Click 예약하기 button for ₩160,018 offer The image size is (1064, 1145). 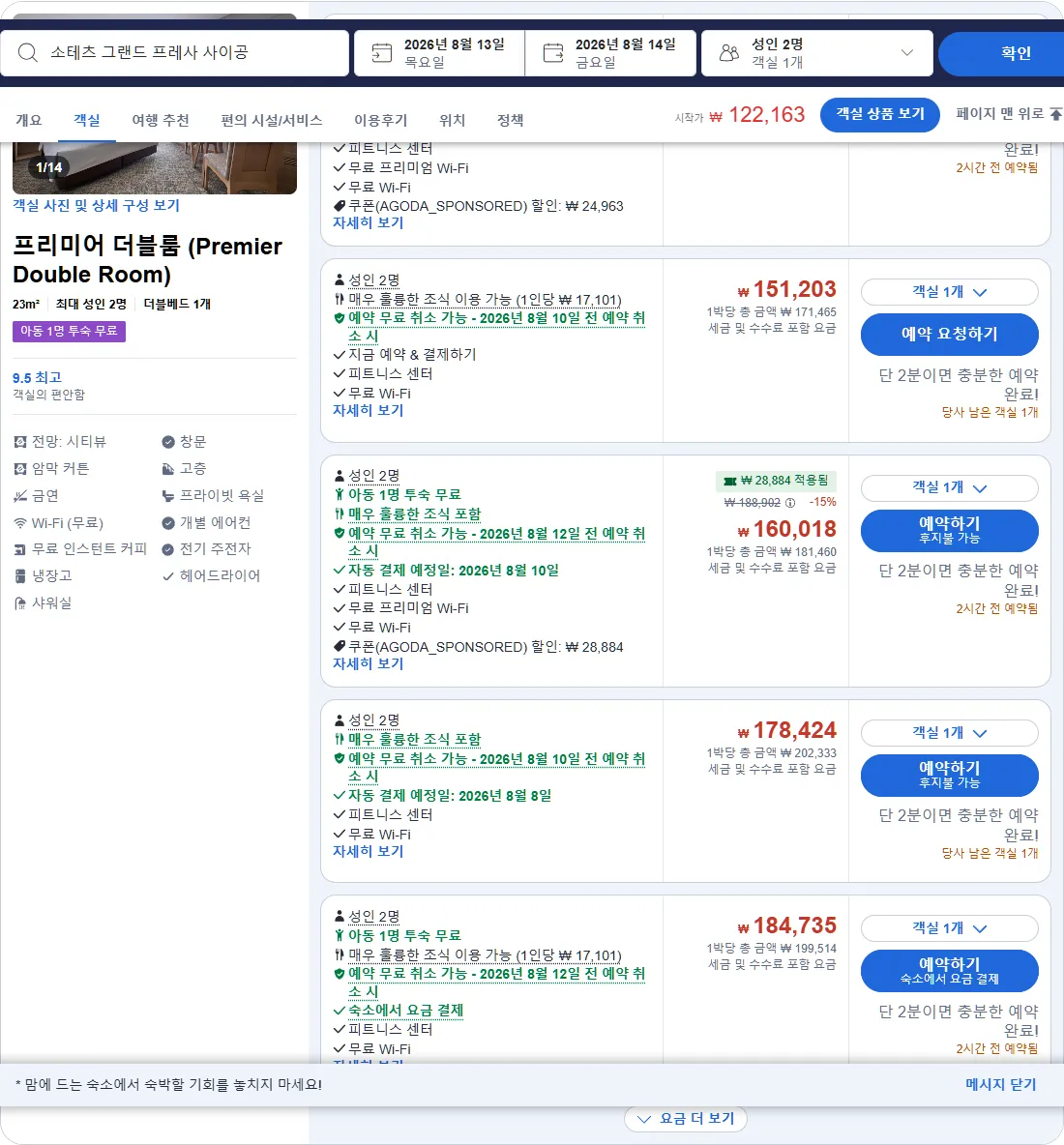(949, 530)
